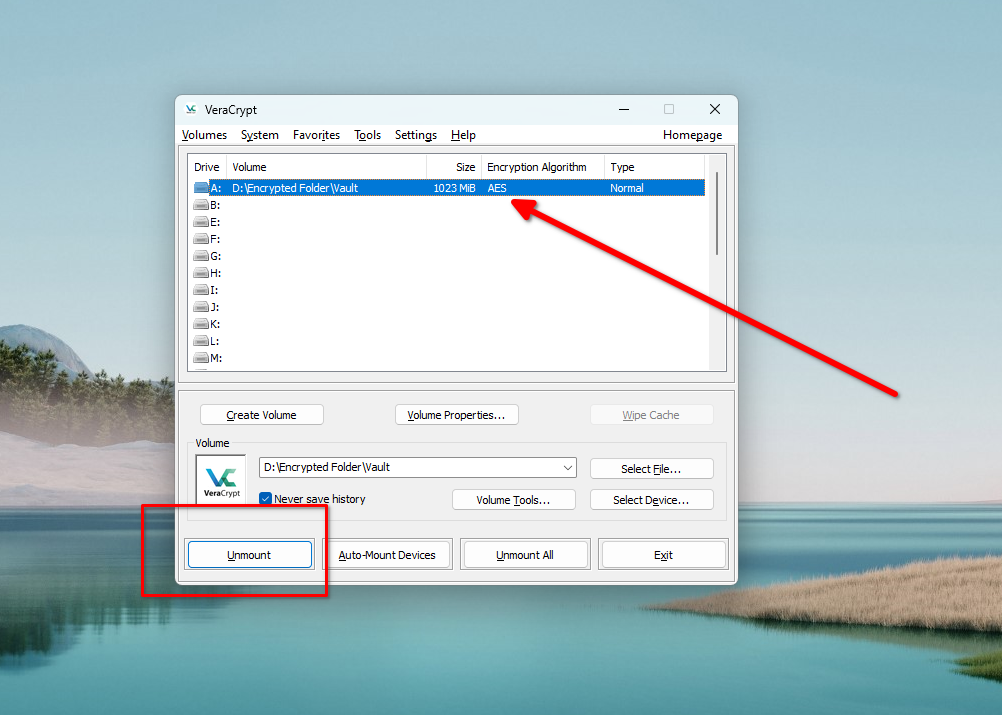Select the J: drive icon
The height and width of the screenshot is (715, 1002).
(x=201, y=307)
